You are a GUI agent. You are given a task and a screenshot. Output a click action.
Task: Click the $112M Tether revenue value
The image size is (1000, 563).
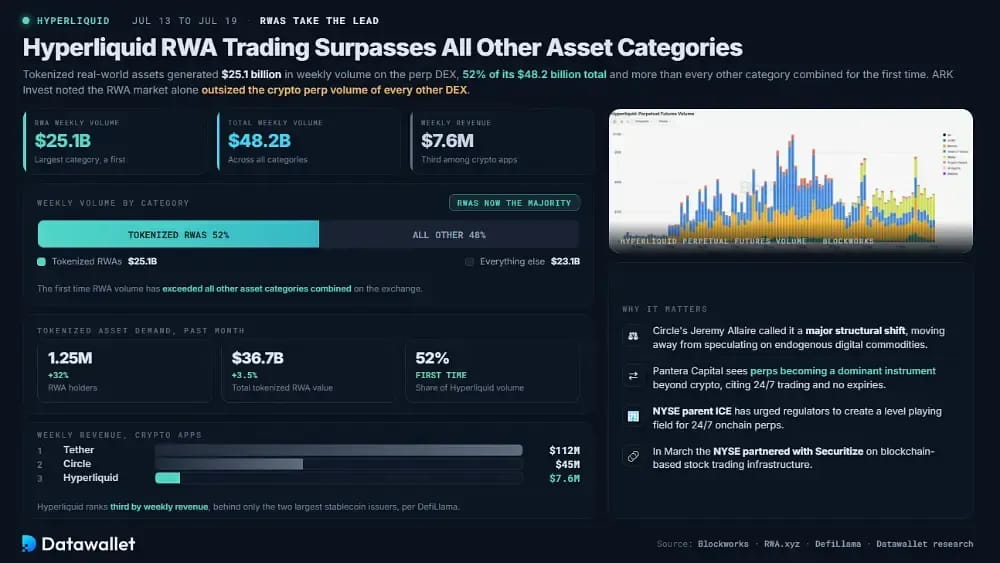click(564, 450)
